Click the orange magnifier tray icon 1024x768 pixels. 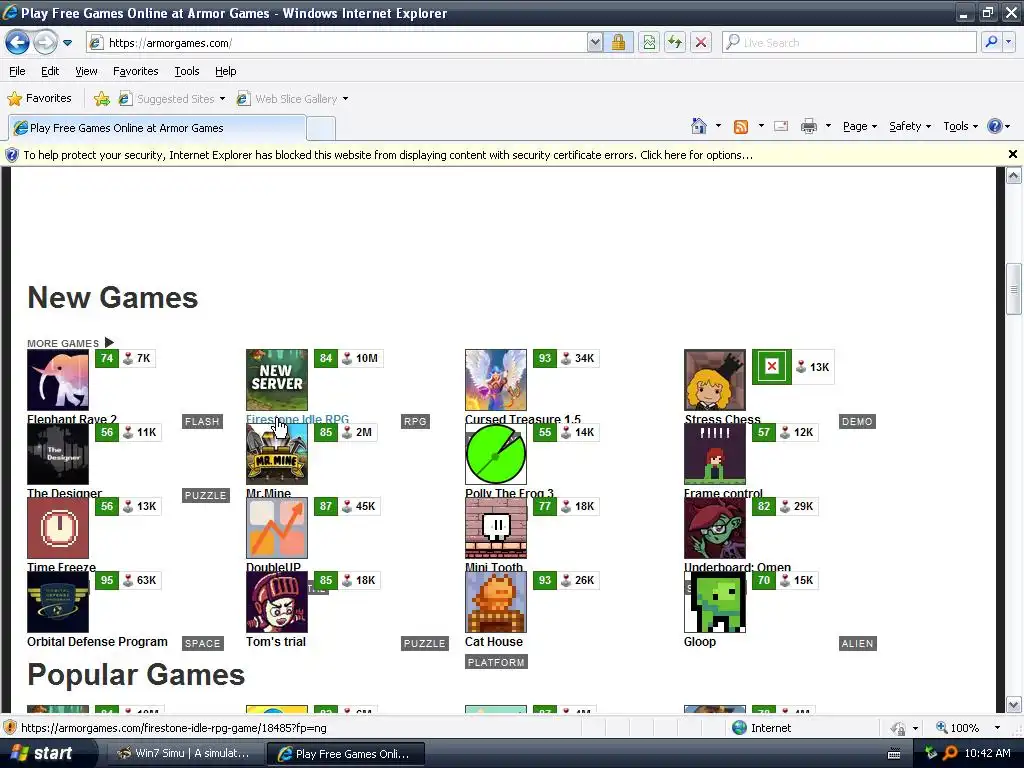tap(950, 753)
